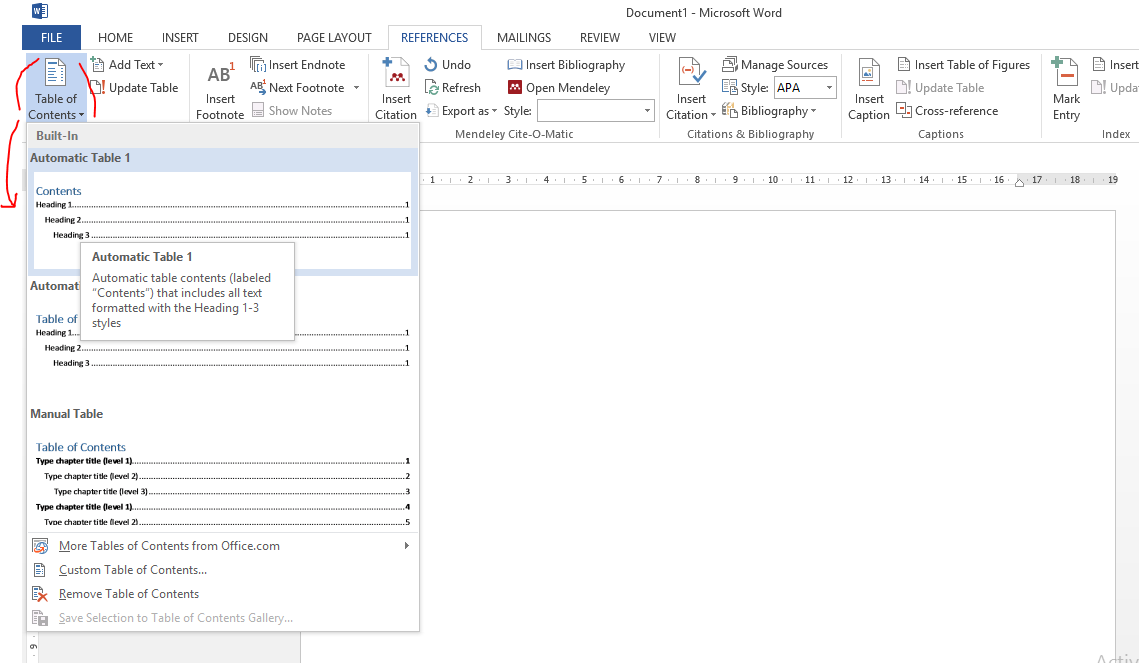
Task: Click Mendeley Undo
Action: [448, 65]
